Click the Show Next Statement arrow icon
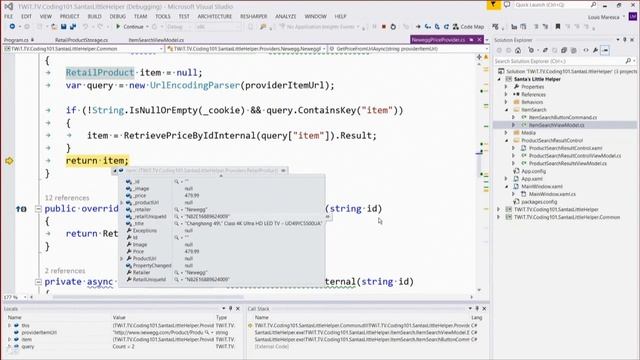This screenshot has width=640, height=360. tap(418, 27)
